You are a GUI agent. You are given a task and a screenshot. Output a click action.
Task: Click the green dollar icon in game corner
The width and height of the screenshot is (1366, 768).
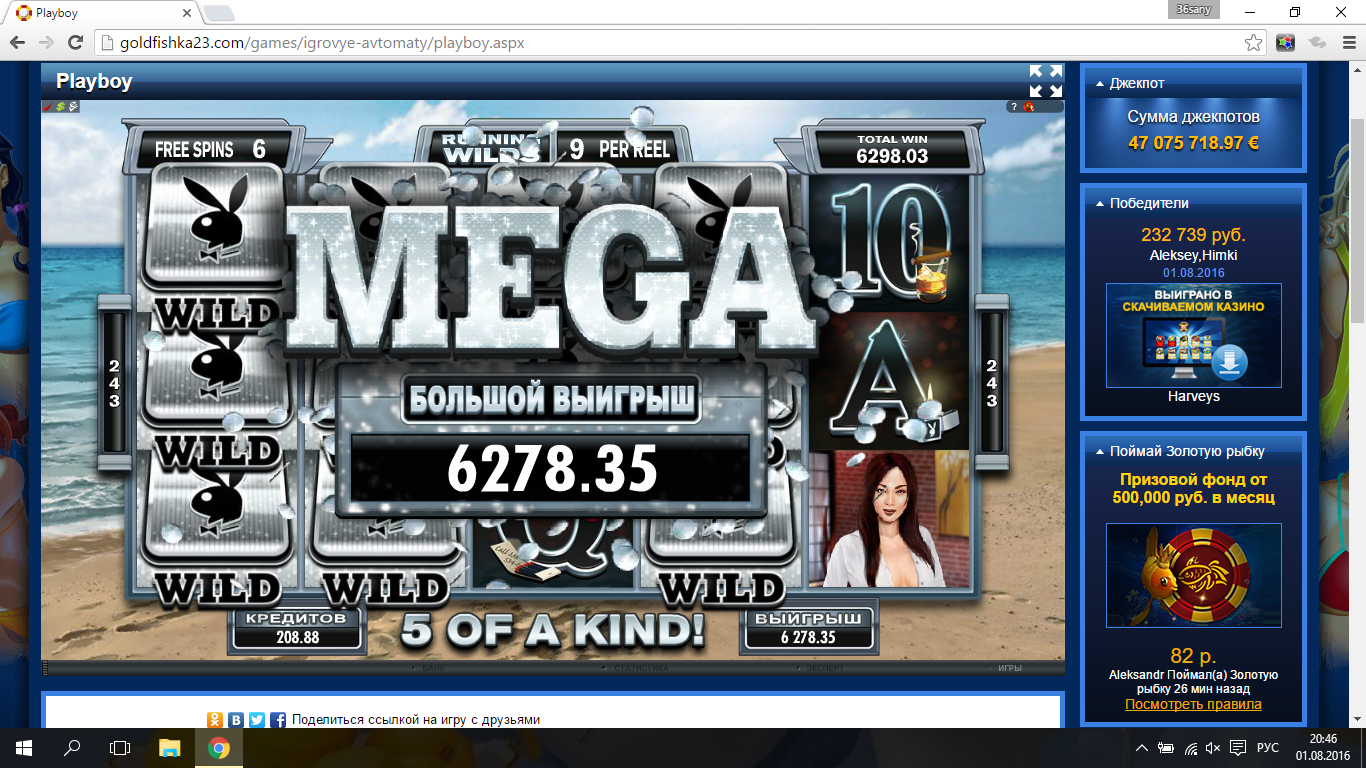[60, 106]
